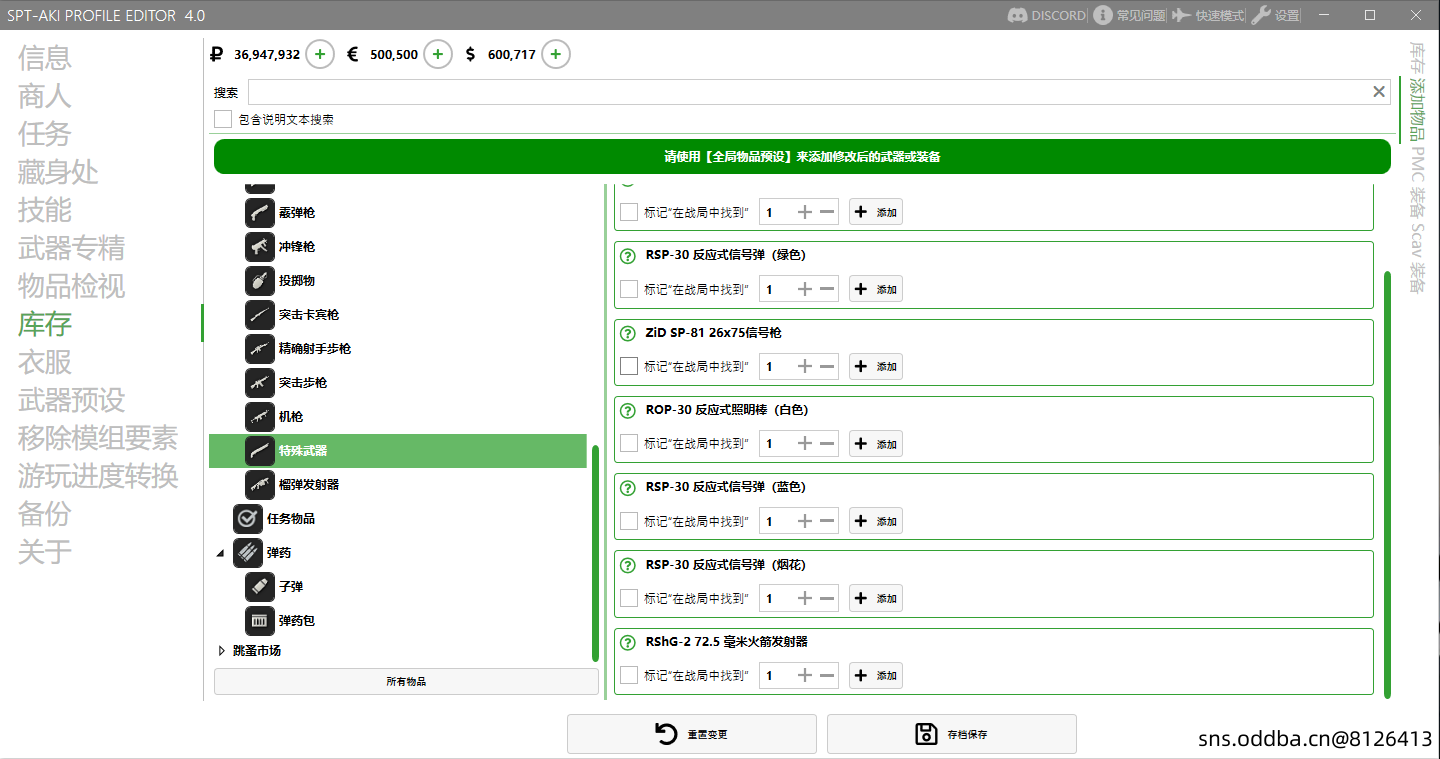Click the 重置变更 reset changes button
The width and height of the screenshot is (1440, 759).
coord(691,734)
